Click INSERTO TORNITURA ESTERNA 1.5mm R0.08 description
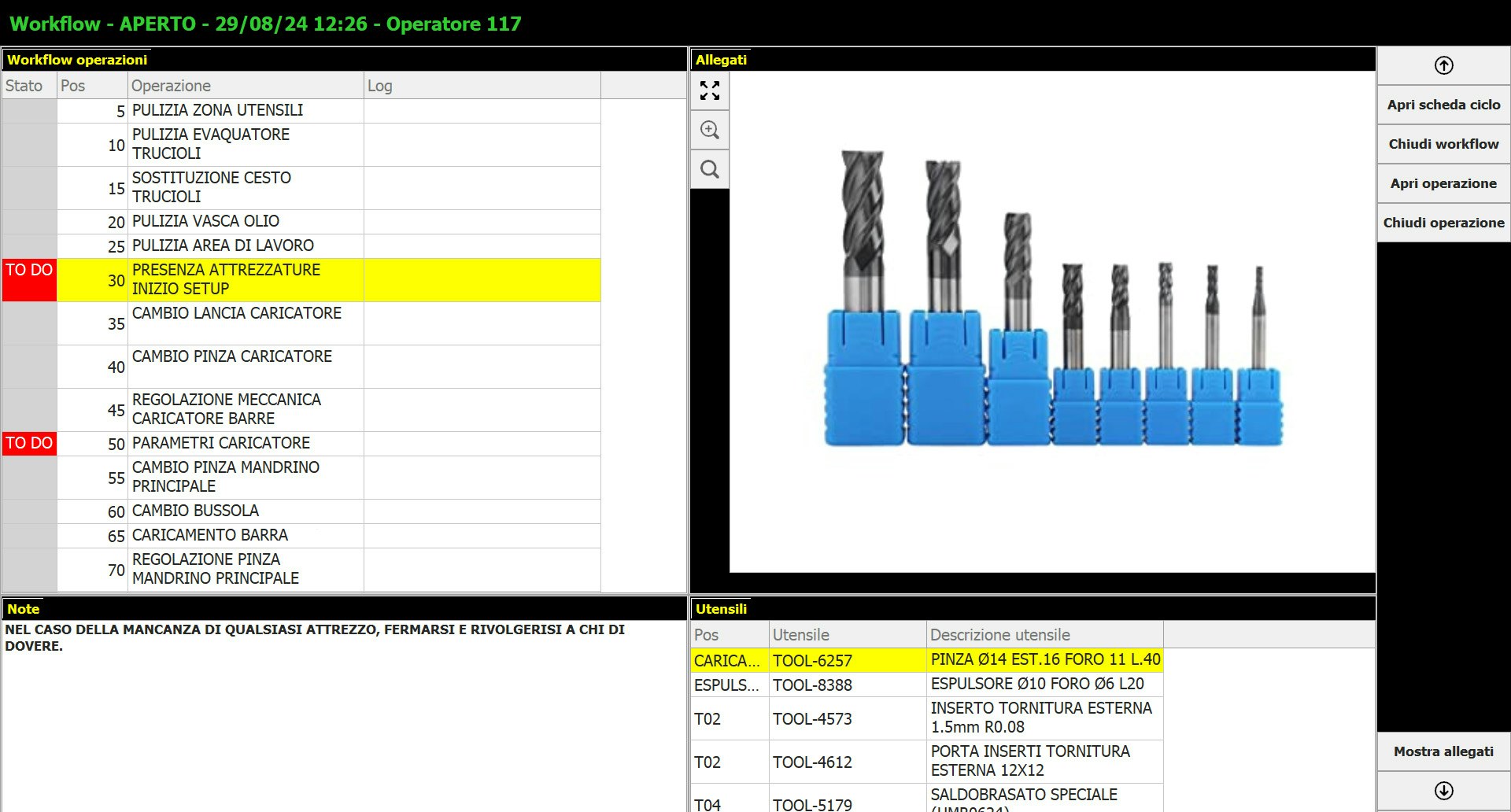The height and width of the screenshot is (812, 1511). pos(1045,718)
